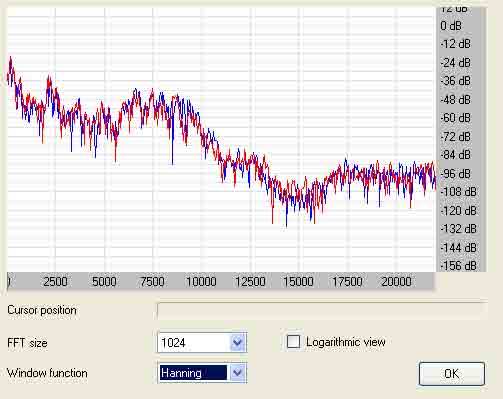Click the FFT size label
This screenshot has width=503, height=399.
pyautogui.click(x=27, y=343)
